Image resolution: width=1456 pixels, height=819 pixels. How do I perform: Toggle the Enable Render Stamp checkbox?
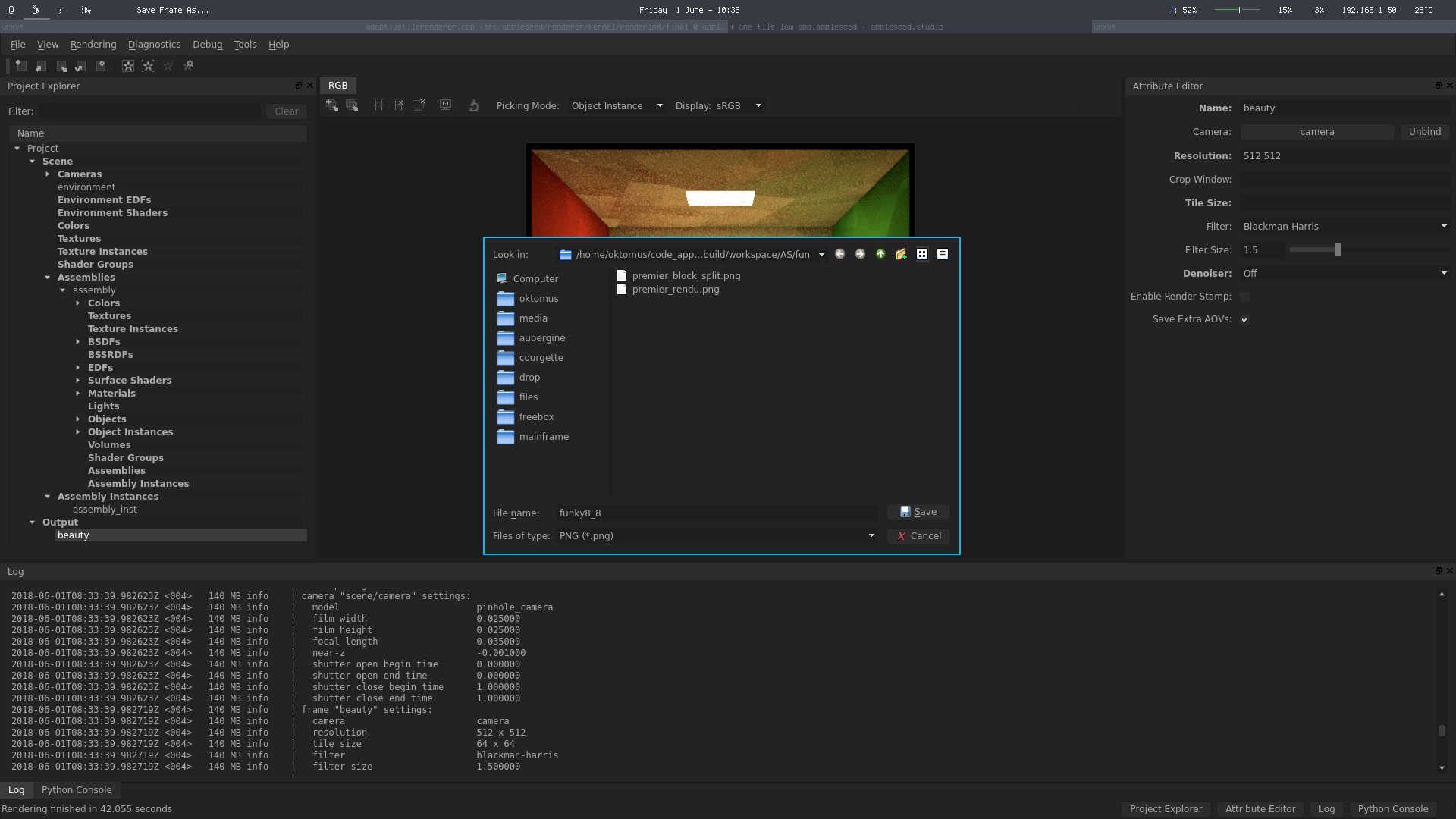(x=1245, y=297)
